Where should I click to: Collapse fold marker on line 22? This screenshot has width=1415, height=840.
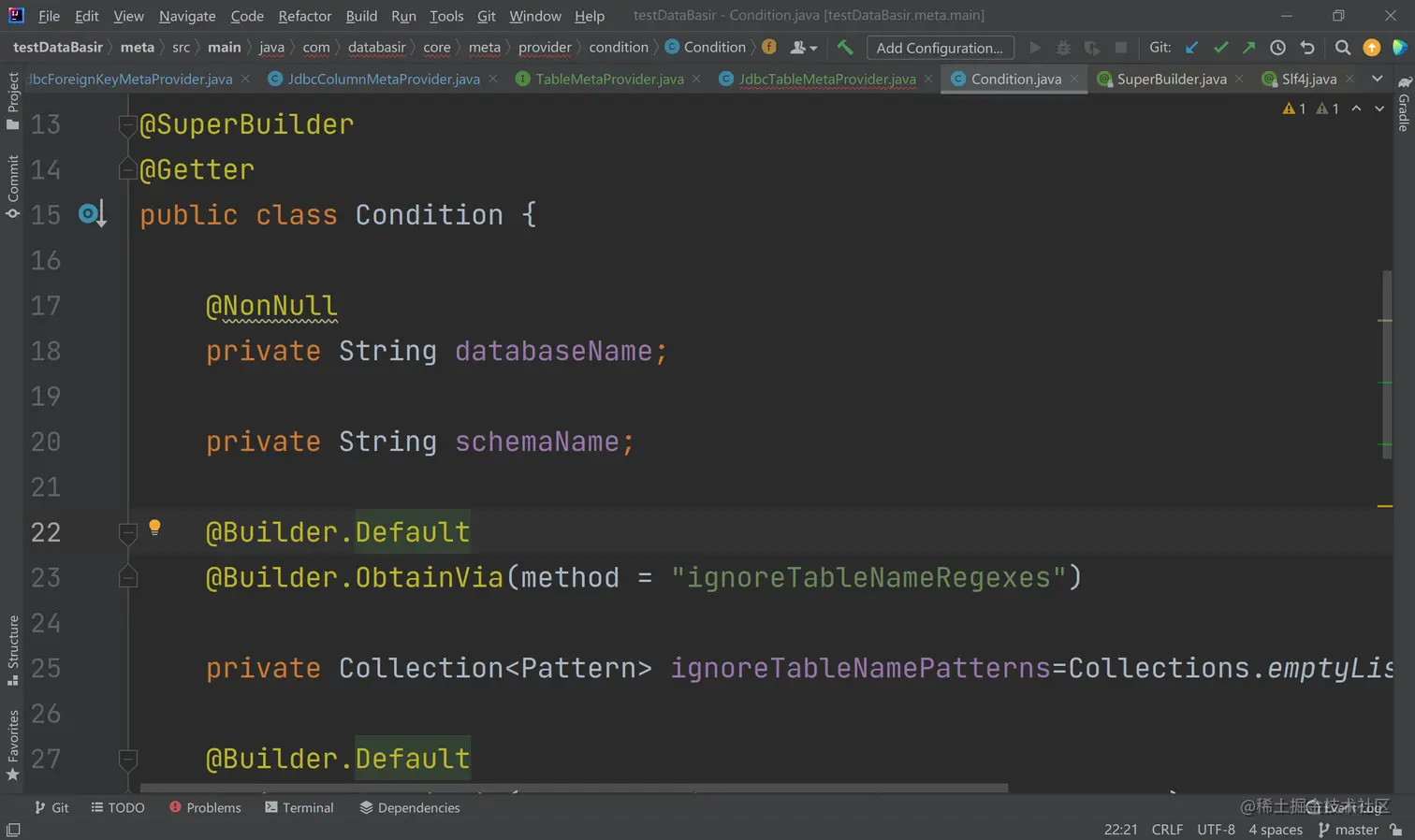click(x=128, y=532)
